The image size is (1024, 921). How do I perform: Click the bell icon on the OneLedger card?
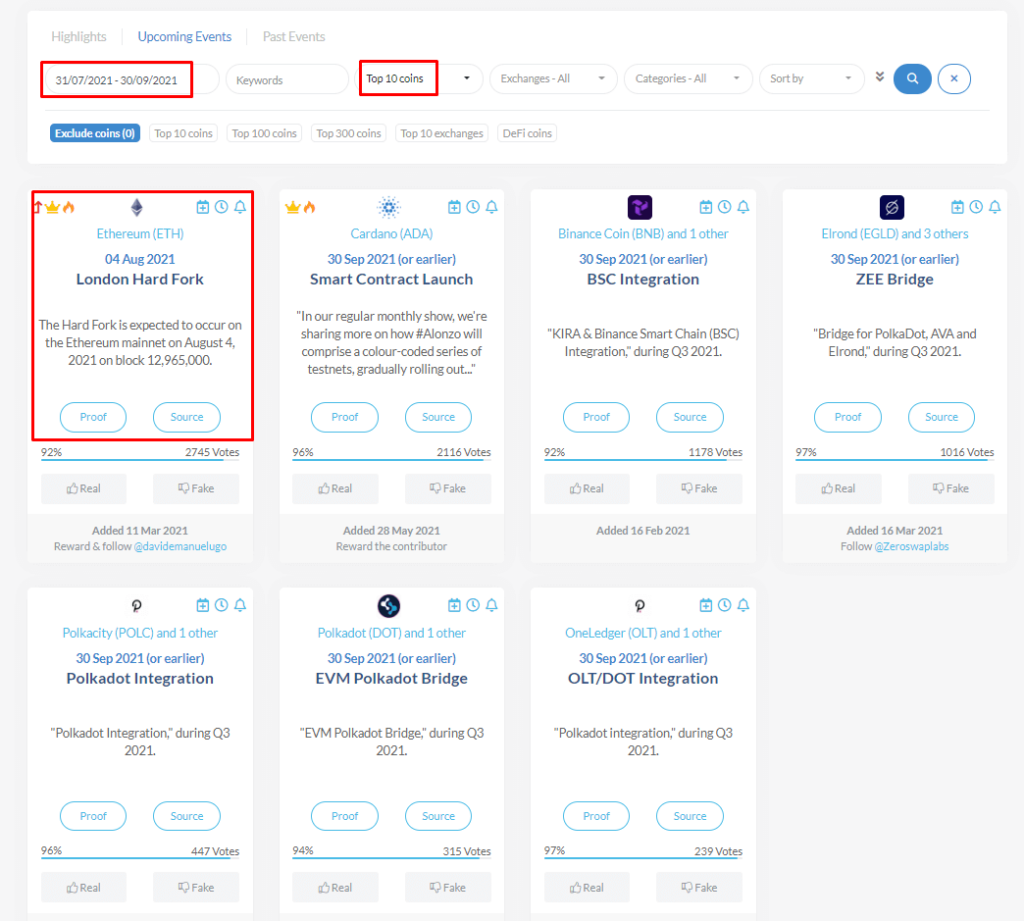point(743,606)
